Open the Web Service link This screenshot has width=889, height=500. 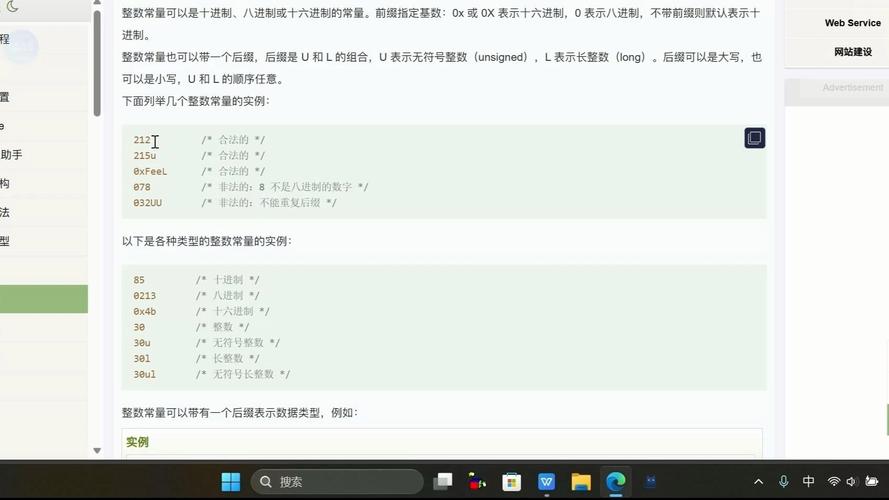click(852, 23)
